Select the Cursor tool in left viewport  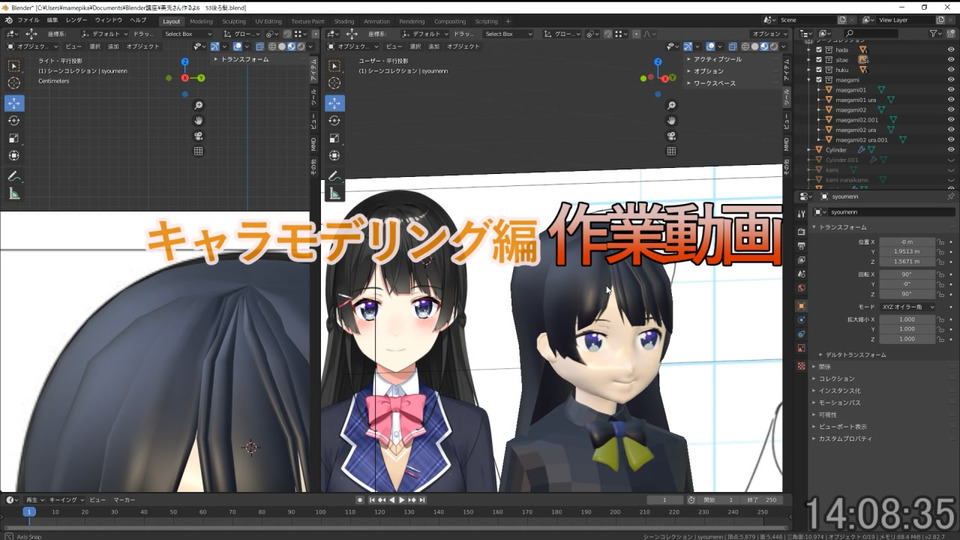pyautogui.click(x=13, y=83)
